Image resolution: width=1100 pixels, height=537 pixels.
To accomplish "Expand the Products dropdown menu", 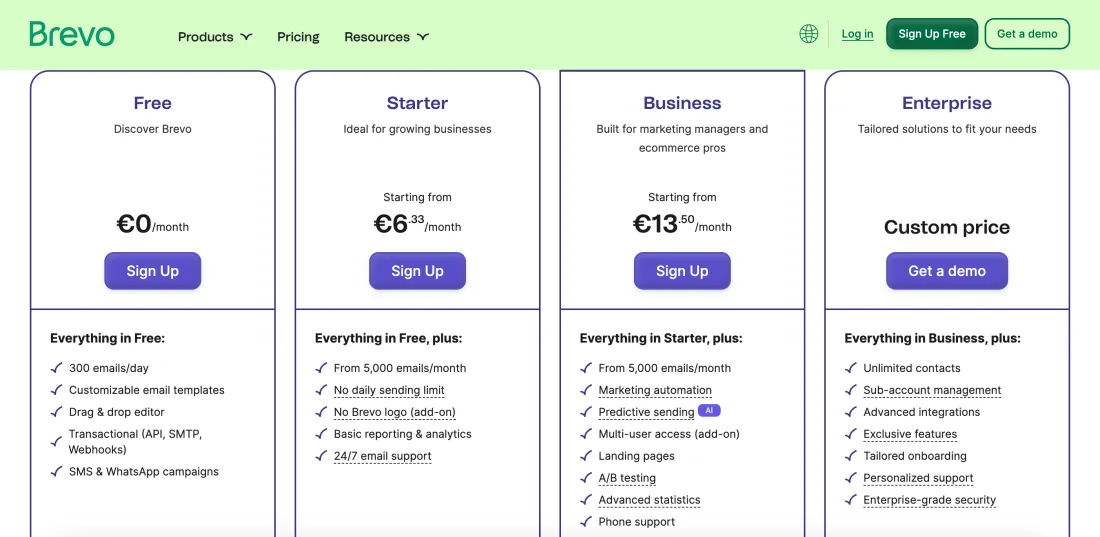I will click(x=215, y=37).
